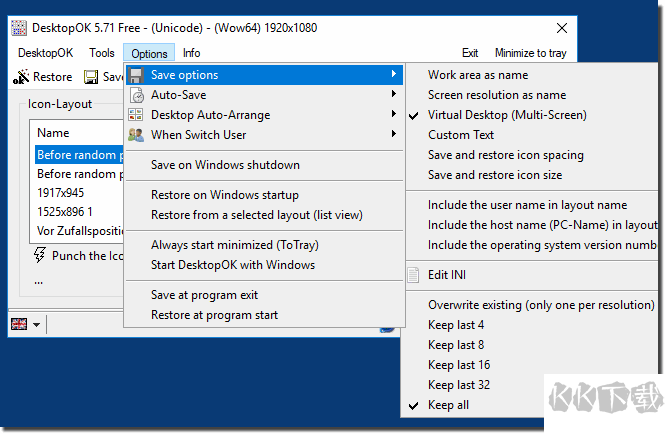Screen dimensions: 665x434
Task: Click the Auto-Save clock icon
Action: click(137, 95)
